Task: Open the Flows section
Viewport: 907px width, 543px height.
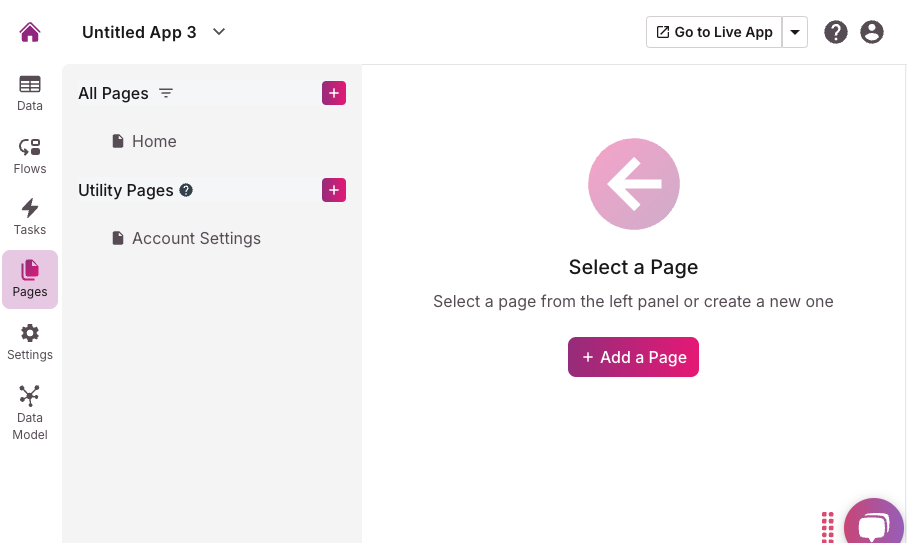Action: tap(30, 156)
